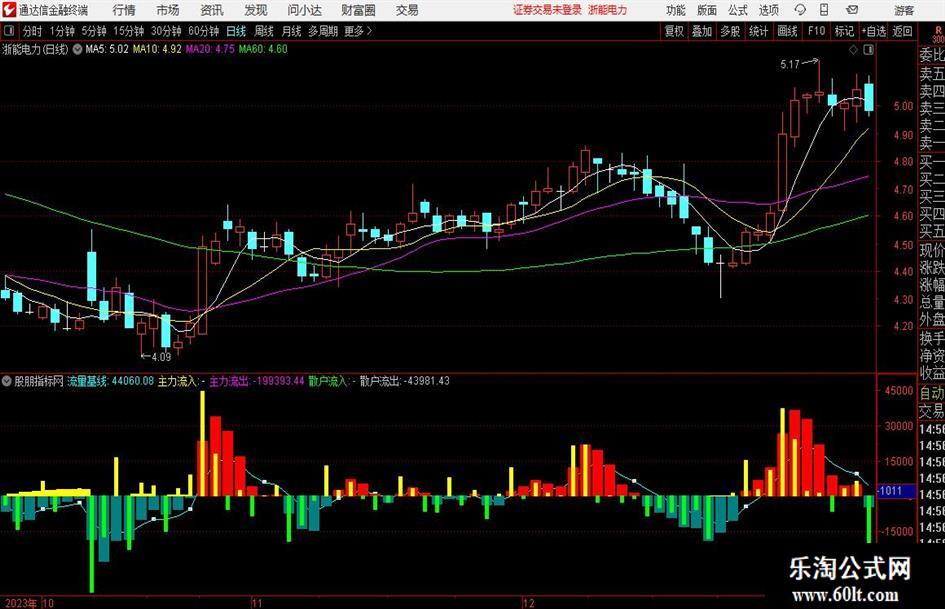Image resolution: width=945 pixels, height=609 pixels.
Task: Switch to the 30分钟 period tab
Action: click(x=166, y=31)
